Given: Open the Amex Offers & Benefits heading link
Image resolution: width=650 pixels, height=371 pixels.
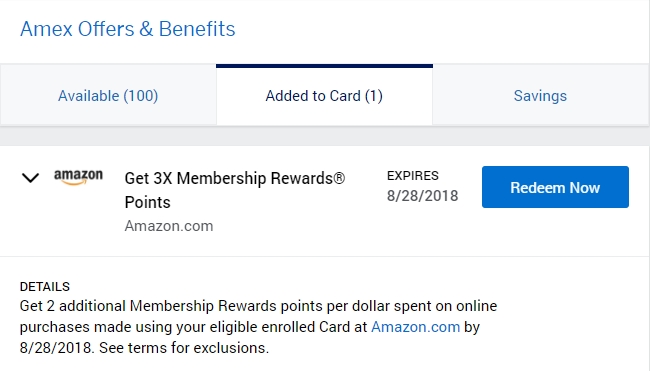Looking at the screenshot, I should (128, 29).
